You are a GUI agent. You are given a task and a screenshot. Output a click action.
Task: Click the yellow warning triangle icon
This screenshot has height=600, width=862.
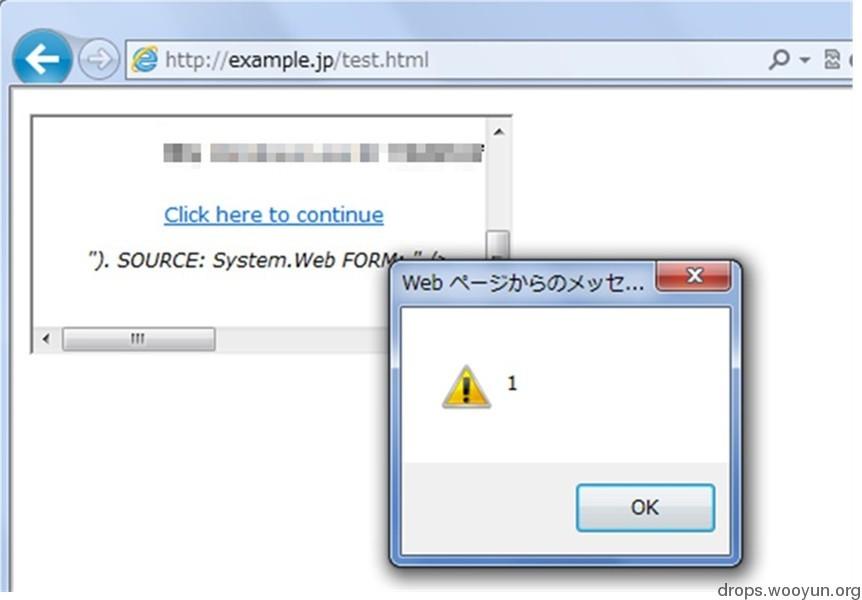pyautogui.click(x=466, y=387)
